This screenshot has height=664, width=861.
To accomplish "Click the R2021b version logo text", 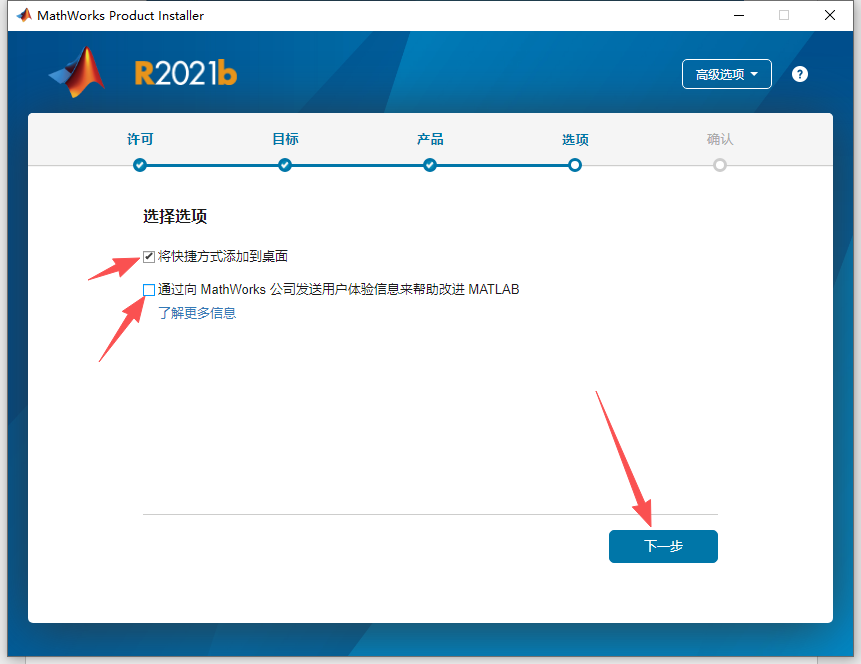I will [x=185, y=73].
